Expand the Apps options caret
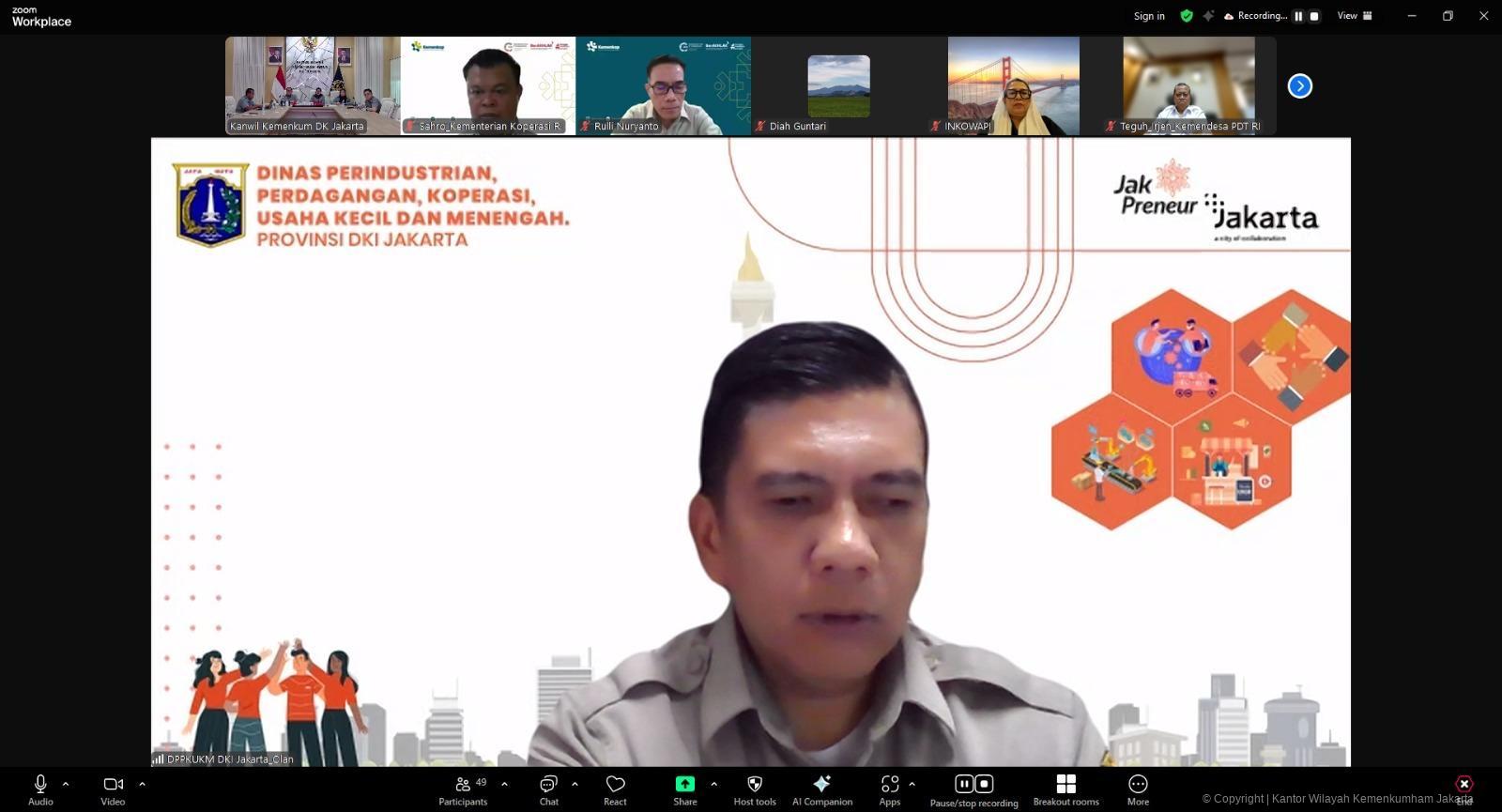 (x=912, y=784)
